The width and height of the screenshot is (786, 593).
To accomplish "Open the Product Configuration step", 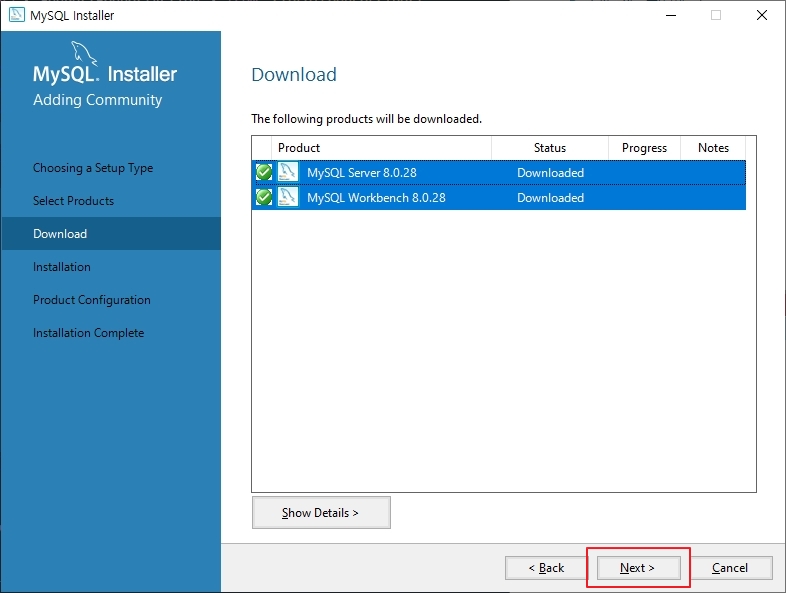I will (92, 300).
